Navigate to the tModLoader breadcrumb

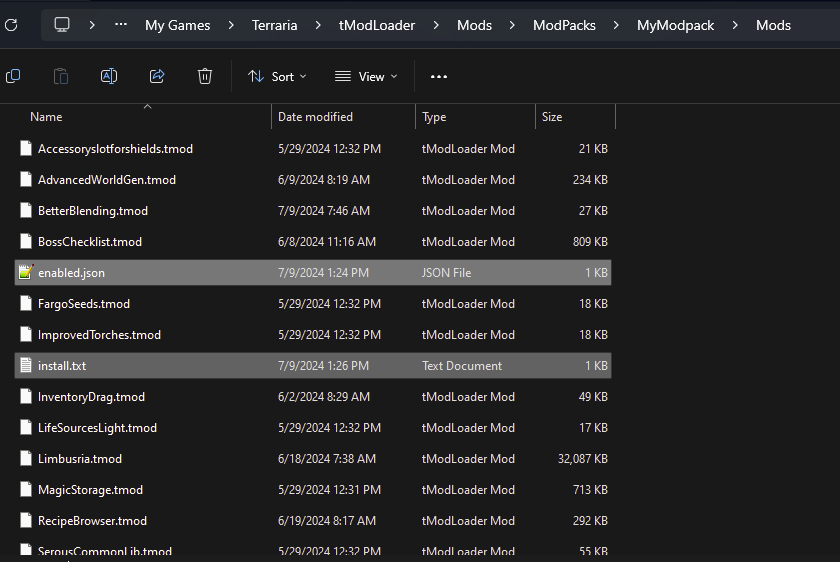coord(377,25)
